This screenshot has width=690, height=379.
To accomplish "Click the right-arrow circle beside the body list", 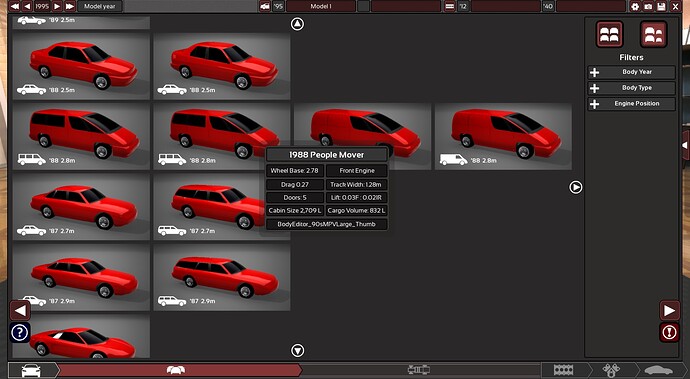I will click(576, 187).
